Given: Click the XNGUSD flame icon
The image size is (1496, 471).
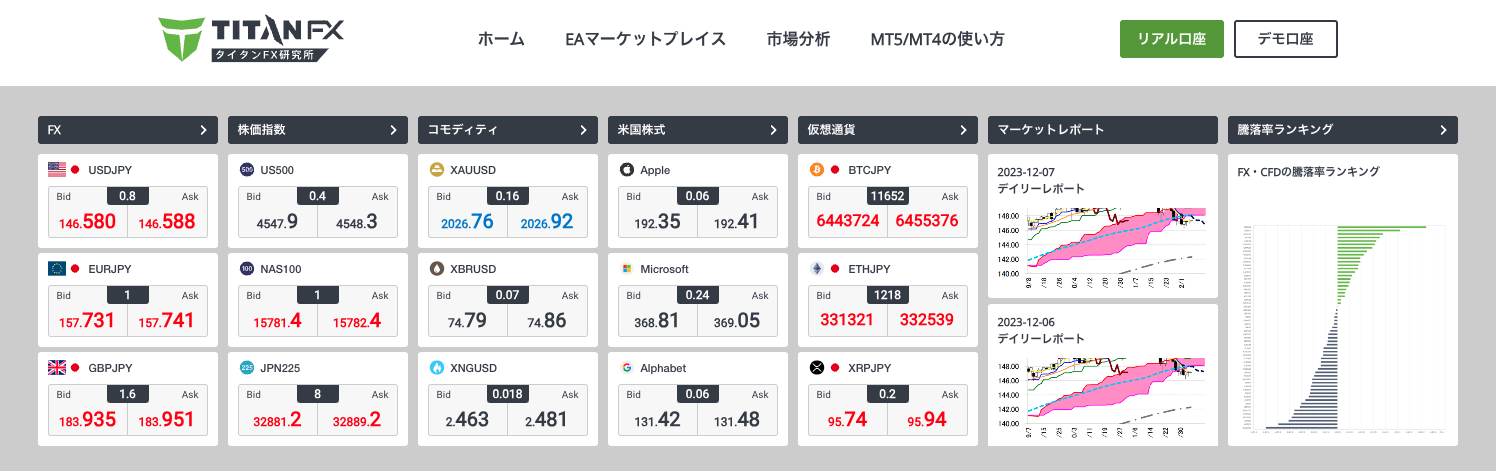Looking at the screenshot, I should pyautogui.click(x=437, y=368).
